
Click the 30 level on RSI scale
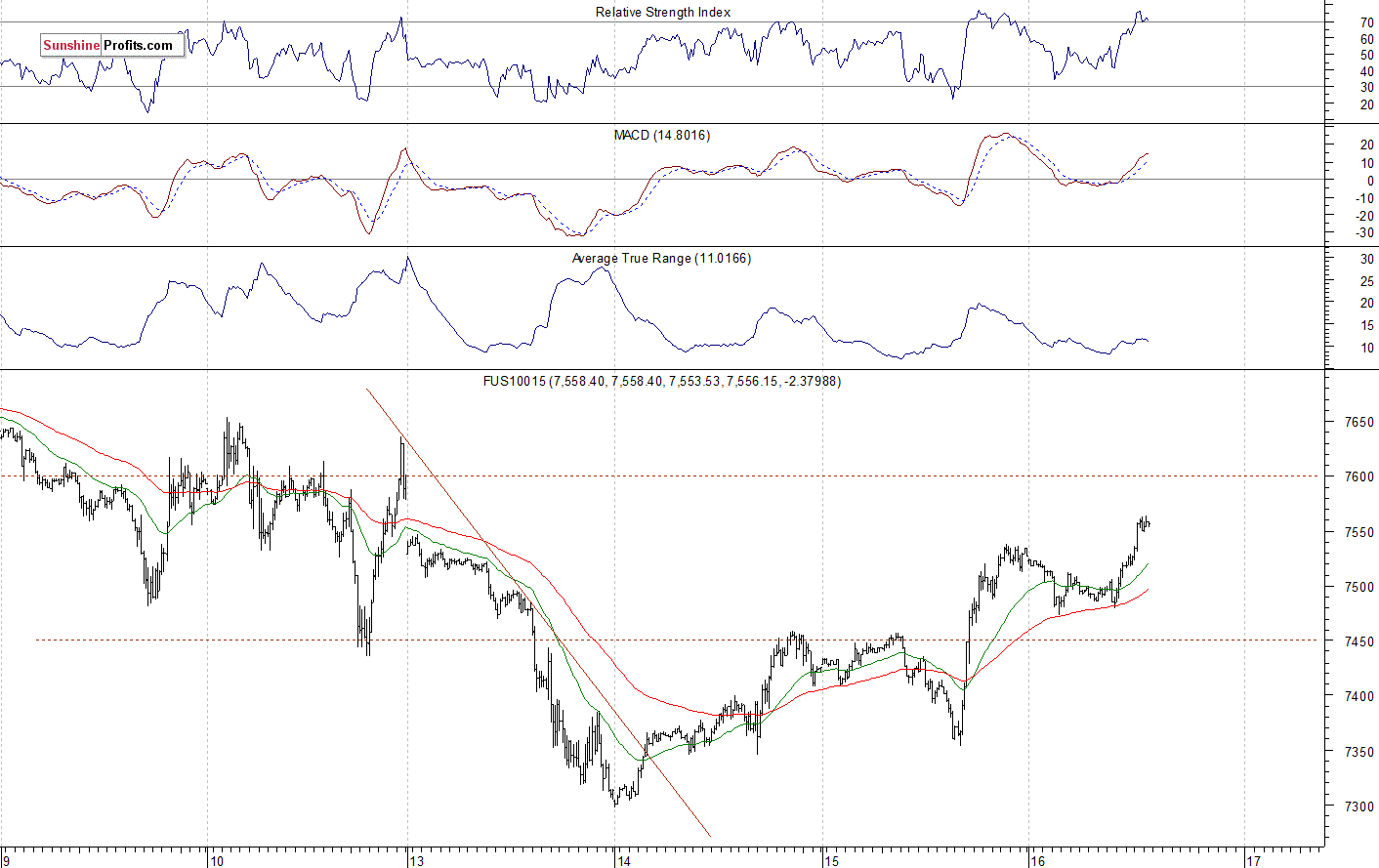click(1367, 88)
